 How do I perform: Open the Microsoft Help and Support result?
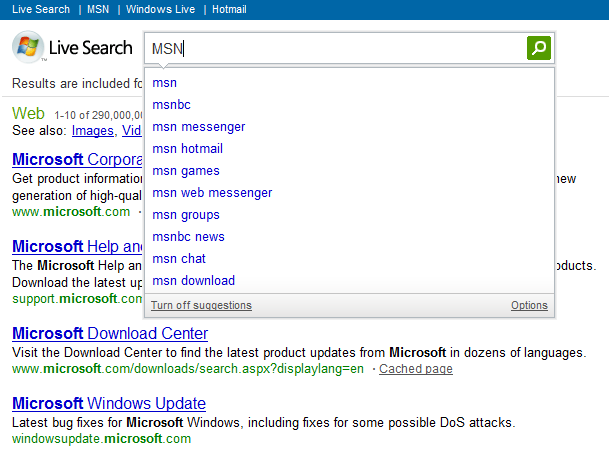tap(77, 246)
